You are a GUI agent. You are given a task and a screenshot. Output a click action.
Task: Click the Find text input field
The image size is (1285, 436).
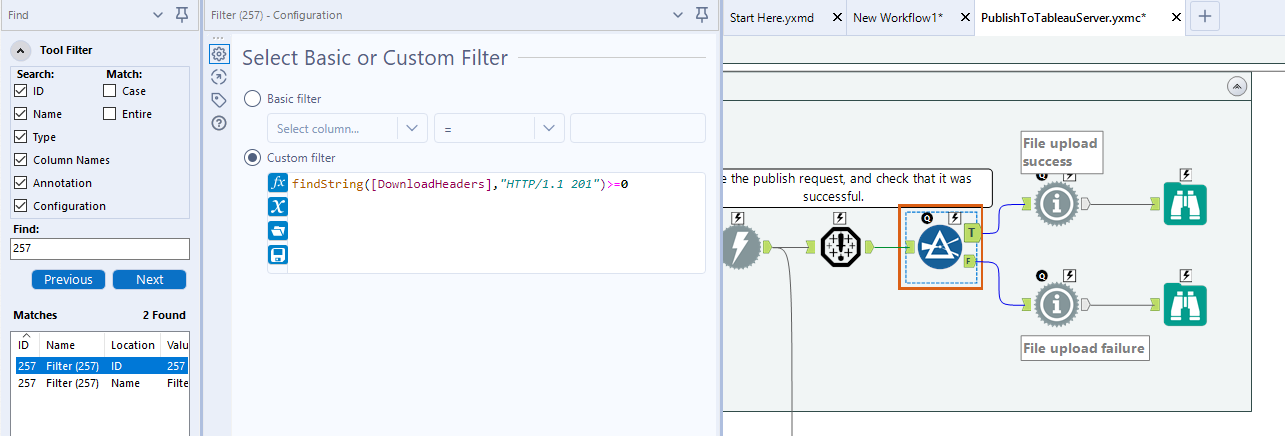[x=100, y=249]
